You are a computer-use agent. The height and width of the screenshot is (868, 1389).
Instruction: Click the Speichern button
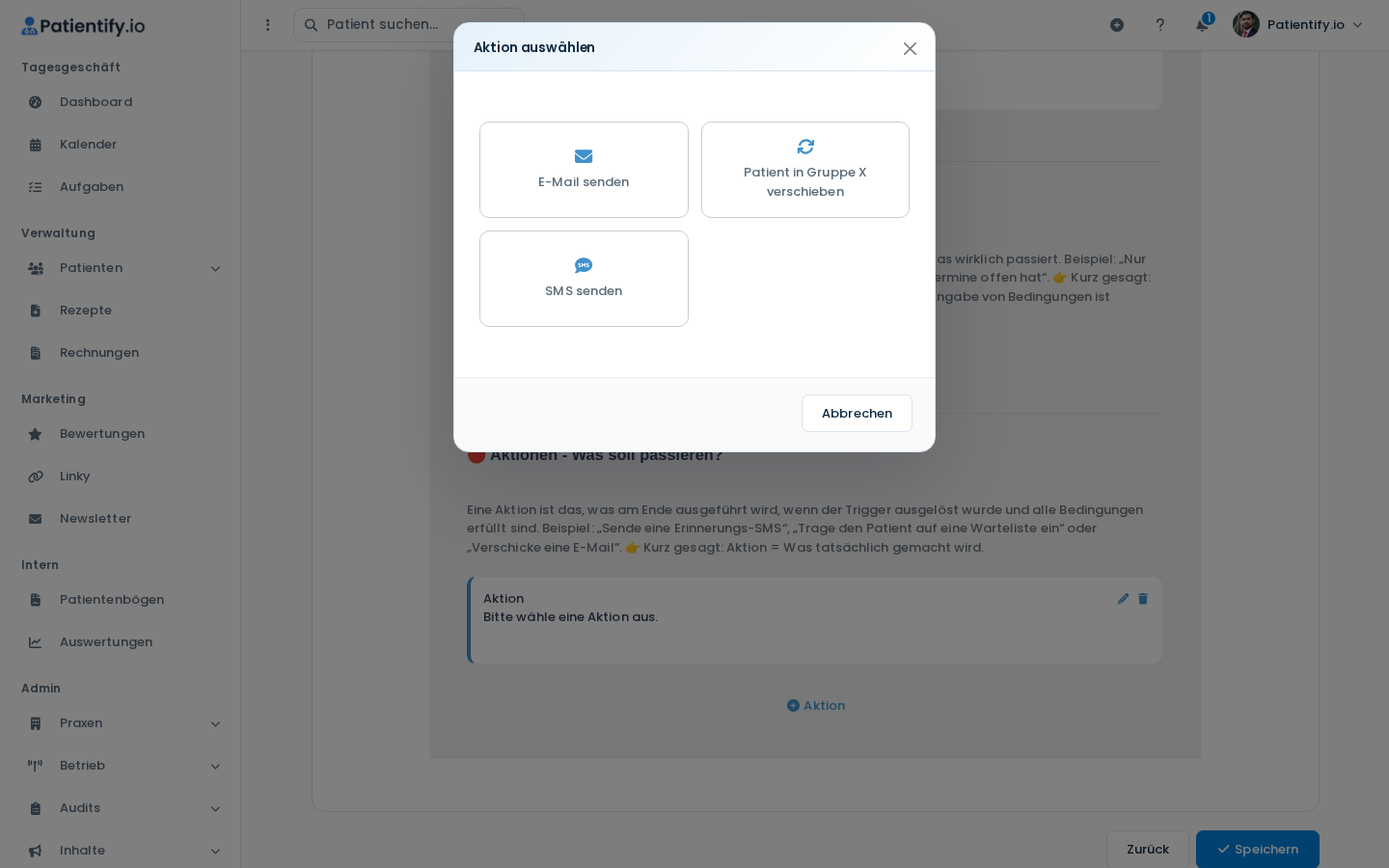(1258, 850)
